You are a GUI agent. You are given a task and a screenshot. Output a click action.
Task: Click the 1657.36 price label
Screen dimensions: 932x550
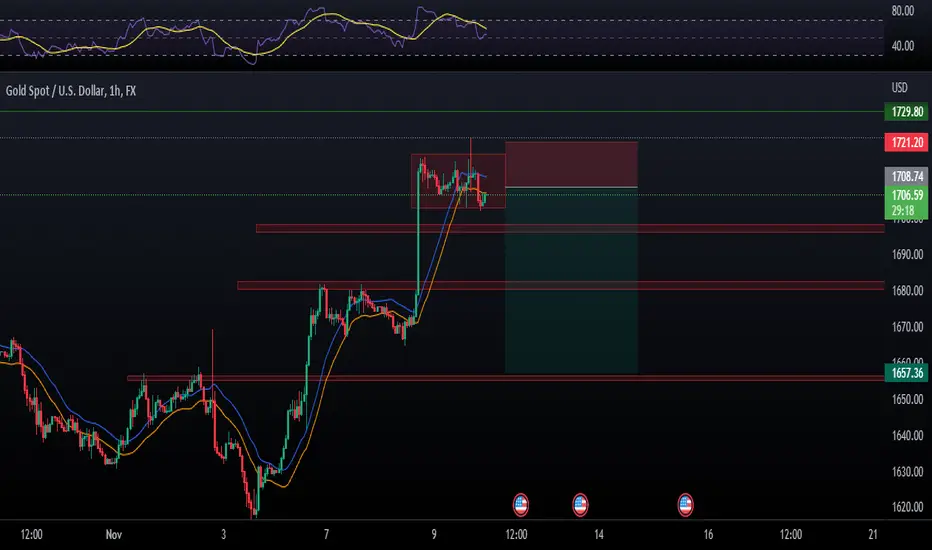(x=906, y=373)
